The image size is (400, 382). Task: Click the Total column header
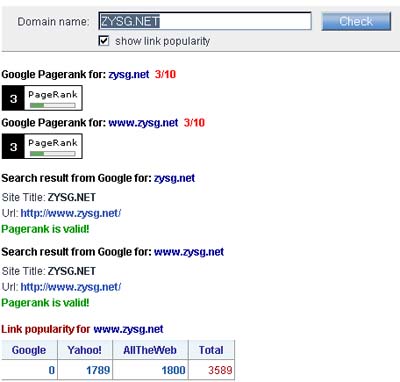[x=211, y=350]
